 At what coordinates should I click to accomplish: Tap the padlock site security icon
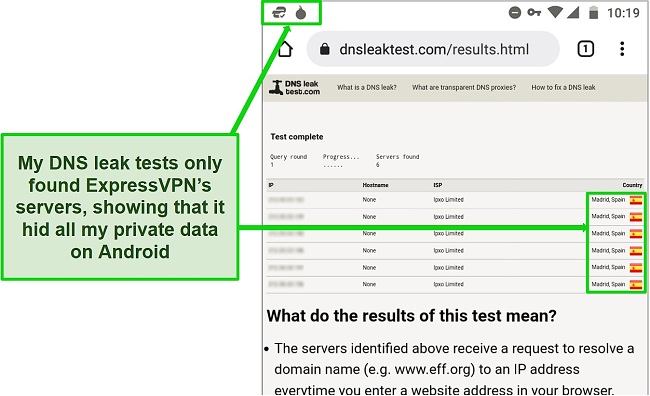coord(325,49)
